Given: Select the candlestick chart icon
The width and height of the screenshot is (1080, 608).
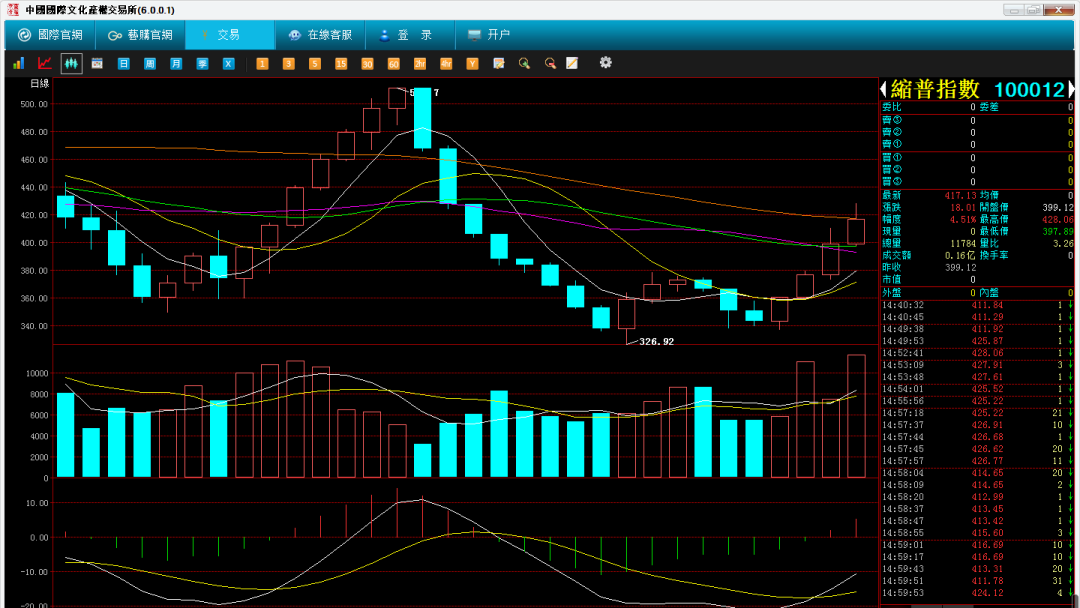Looking at the screenshot, I should coord(71,63).
